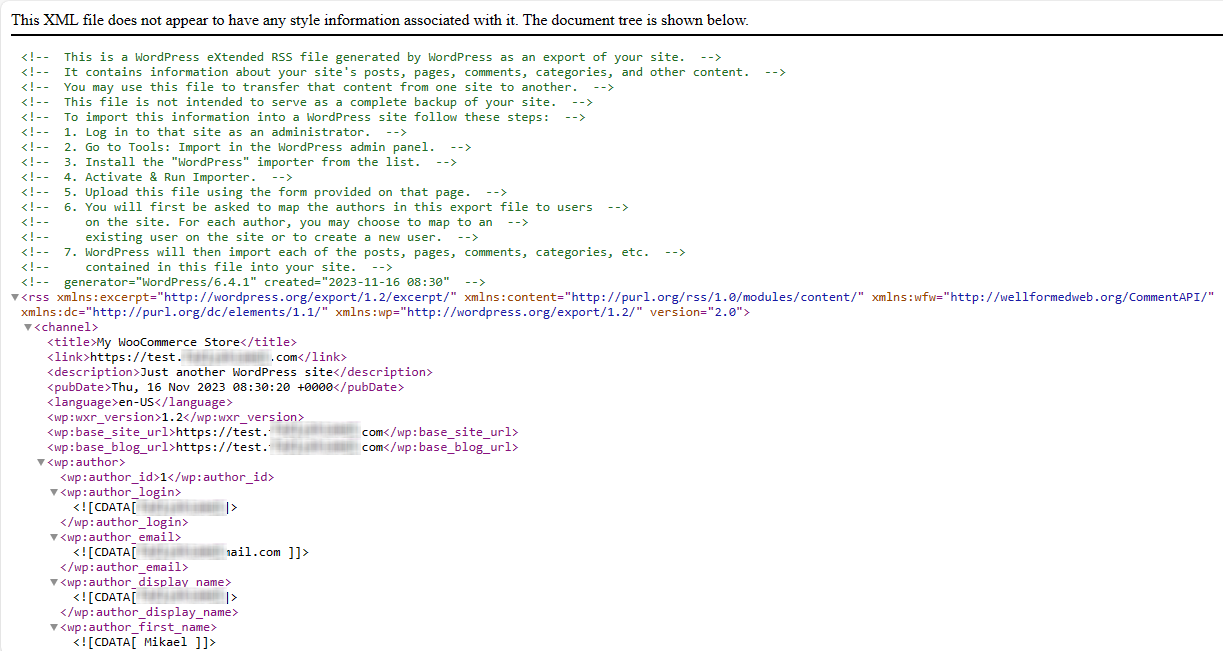Click the comment 'This file is not intended'
Screen dimensions: 1223x651
tap(307, 102)
